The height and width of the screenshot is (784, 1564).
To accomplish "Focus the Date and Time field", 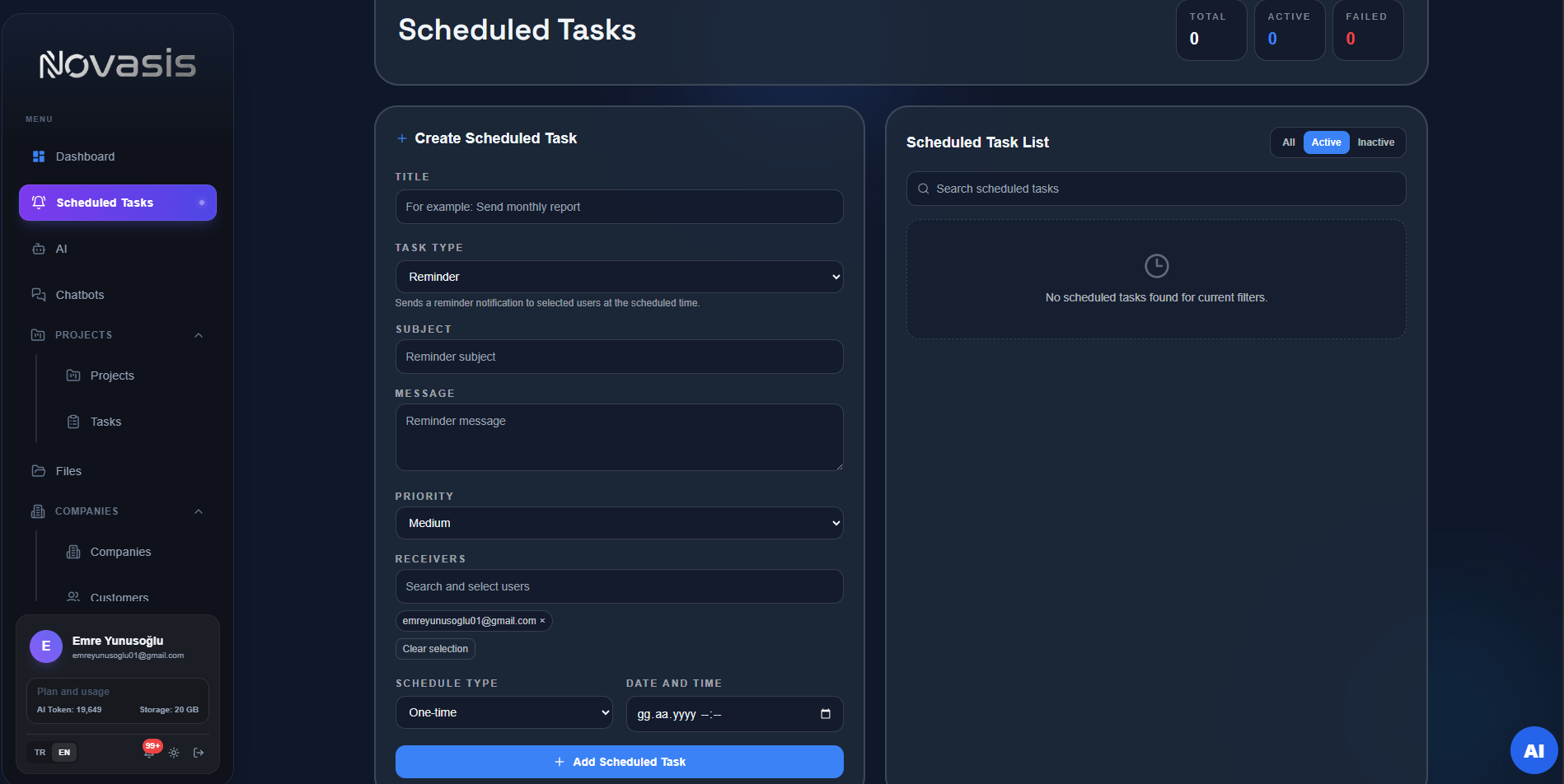I will pyautogui.click(x=735, y=714).
